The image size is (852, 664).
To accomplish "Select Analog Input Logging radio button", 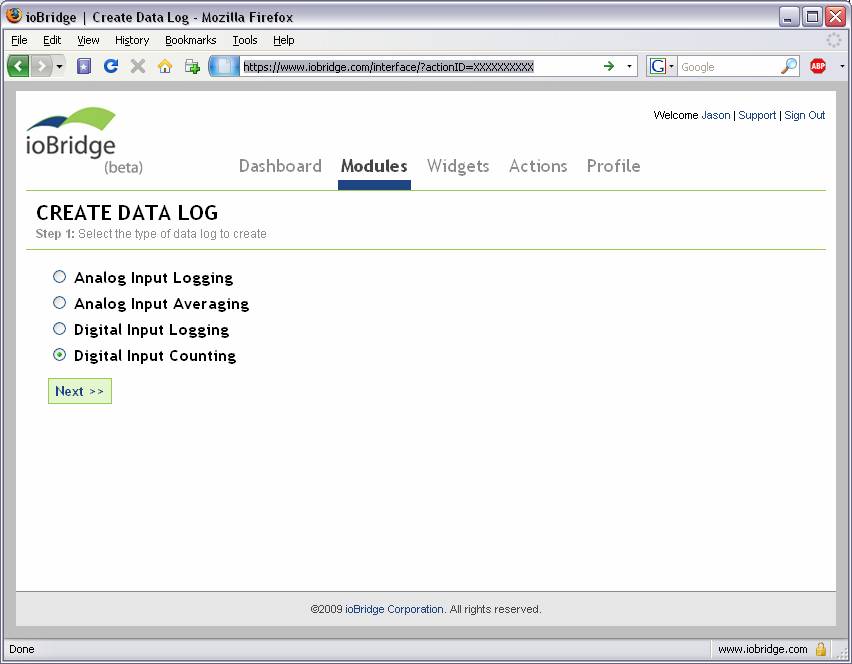I will [x=59, y=277].
